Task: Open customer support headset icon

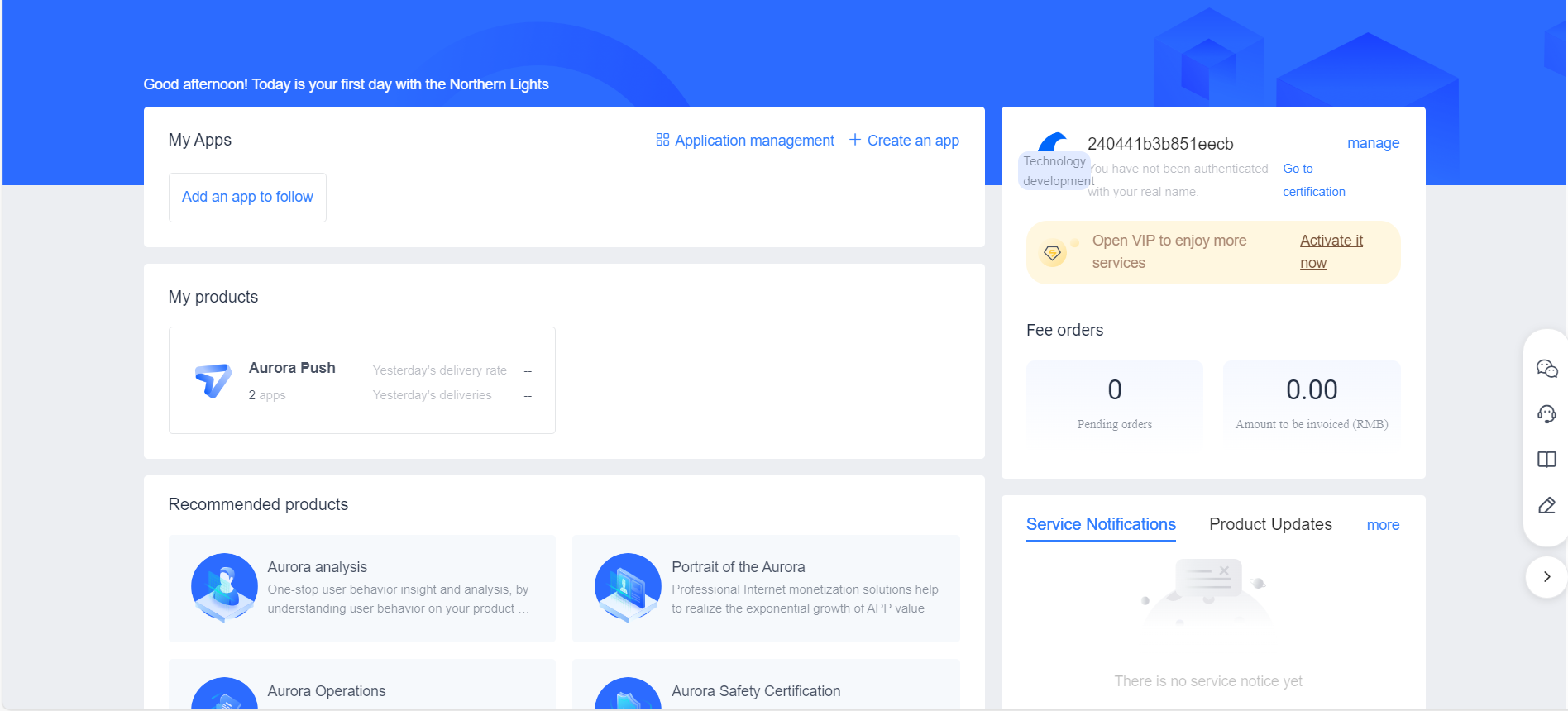Action: point(1546,413)
